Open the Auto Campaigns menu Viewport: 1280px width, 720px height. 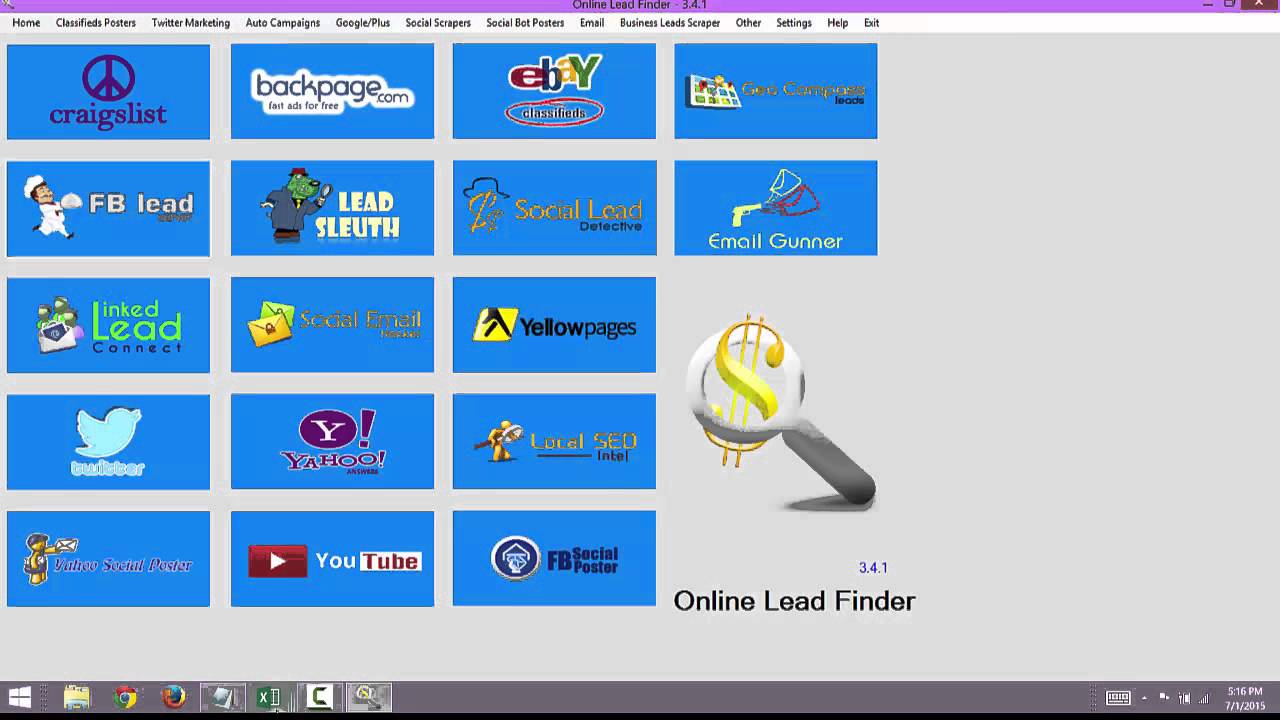283,23
